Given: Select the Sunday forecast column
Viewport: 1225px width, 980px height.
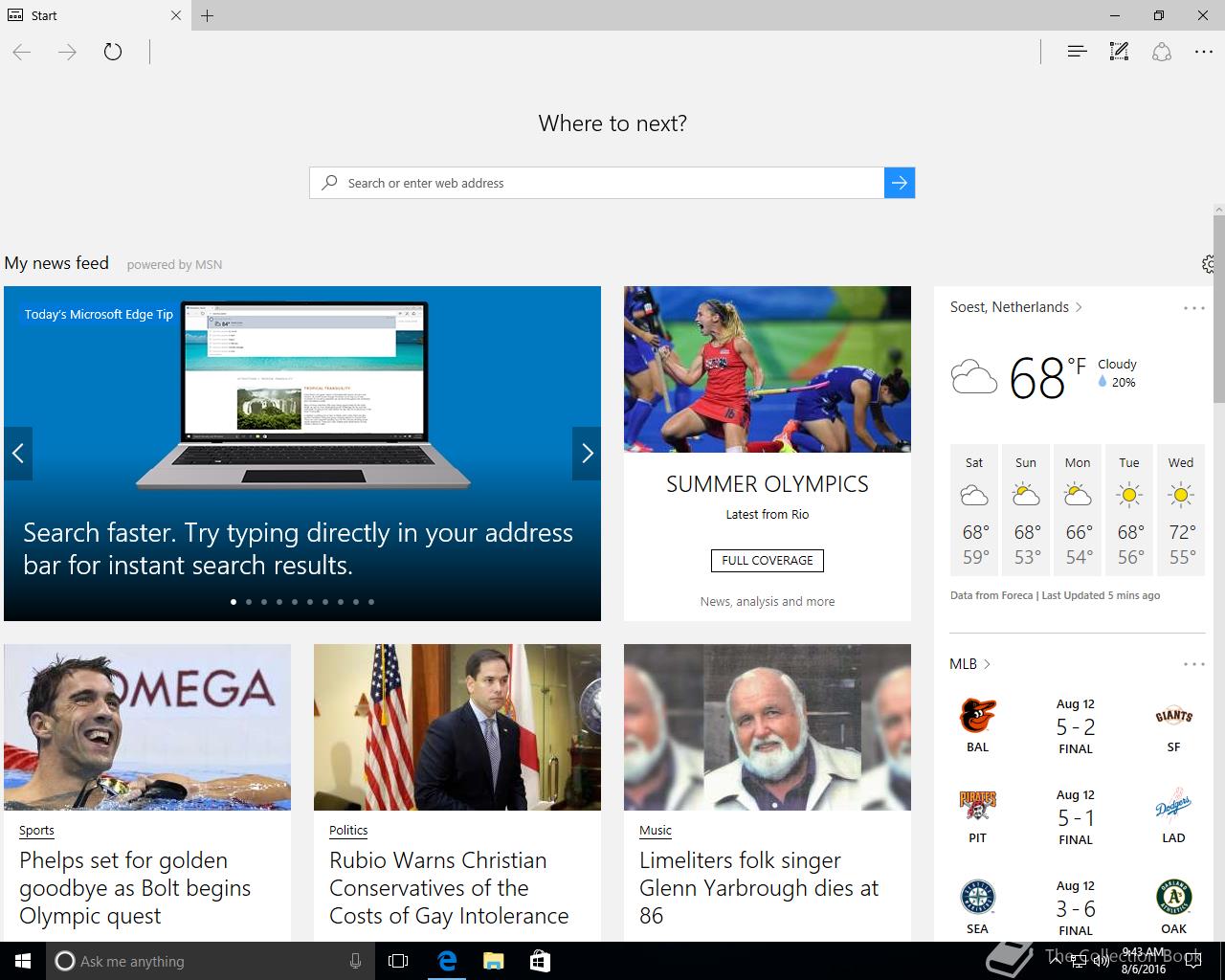Looking at the screenshot, I should (1026, 510).
